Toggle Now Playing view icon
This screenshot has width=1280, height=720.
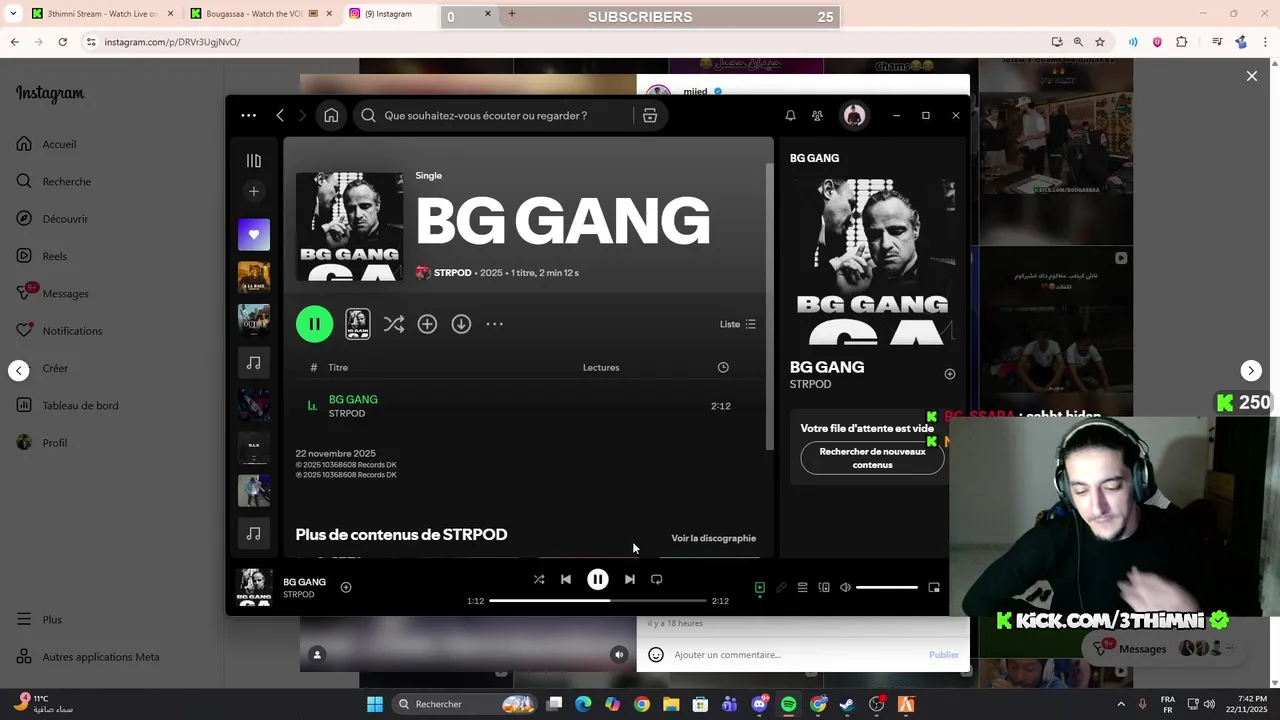pos(760,588)
